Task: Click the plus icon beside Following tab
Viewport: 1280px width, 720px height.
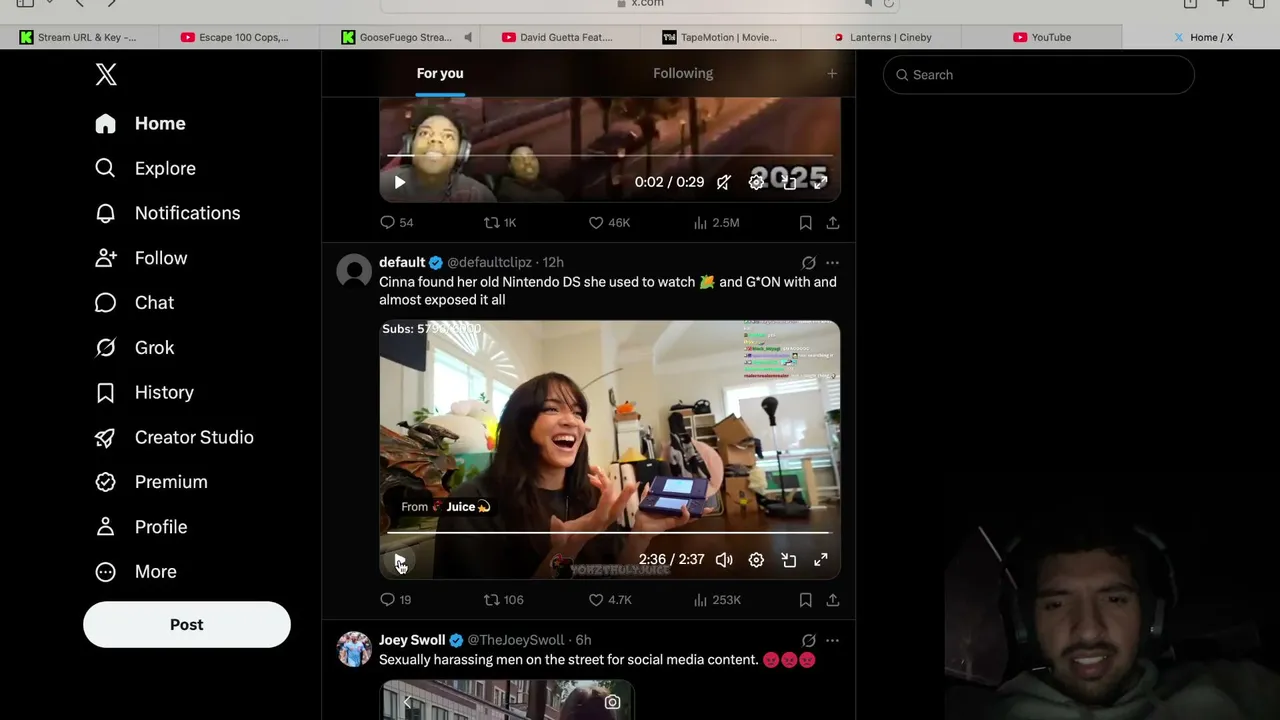Action: pos(832,73)
